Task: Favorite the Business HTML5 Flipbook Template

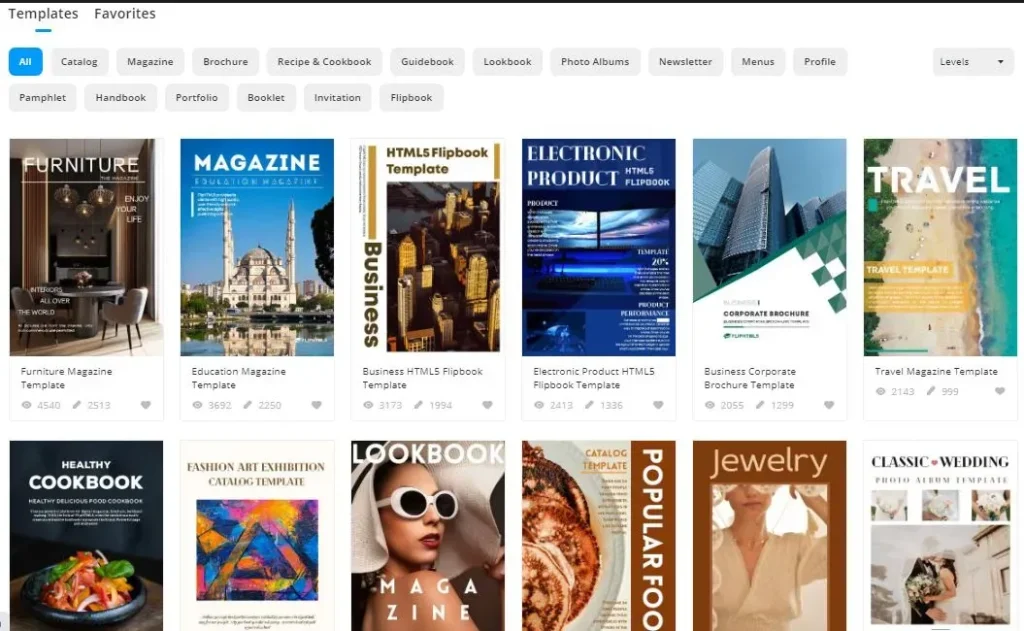Action: pos(487,405)
